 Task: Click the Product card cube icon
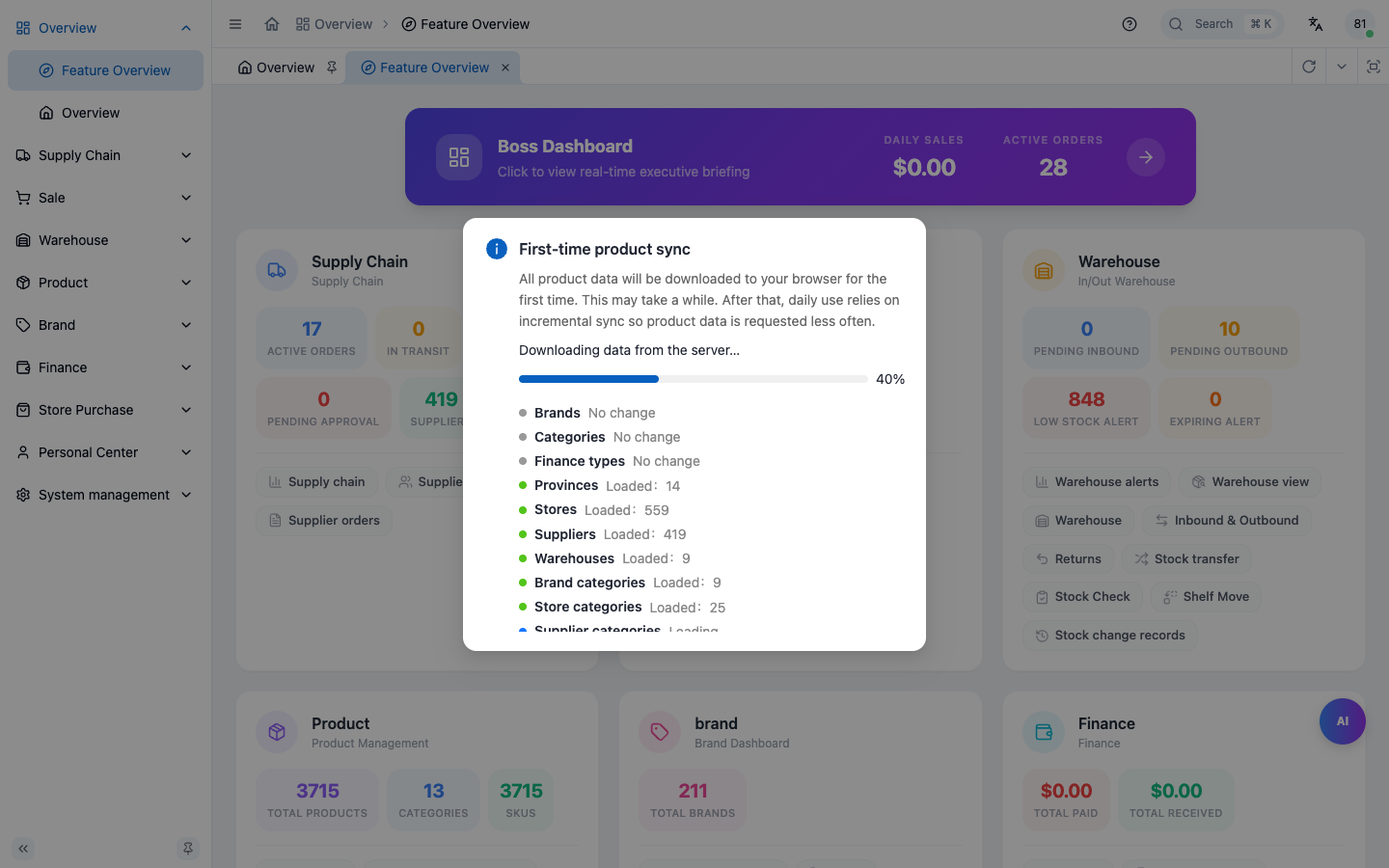point(277,732)
